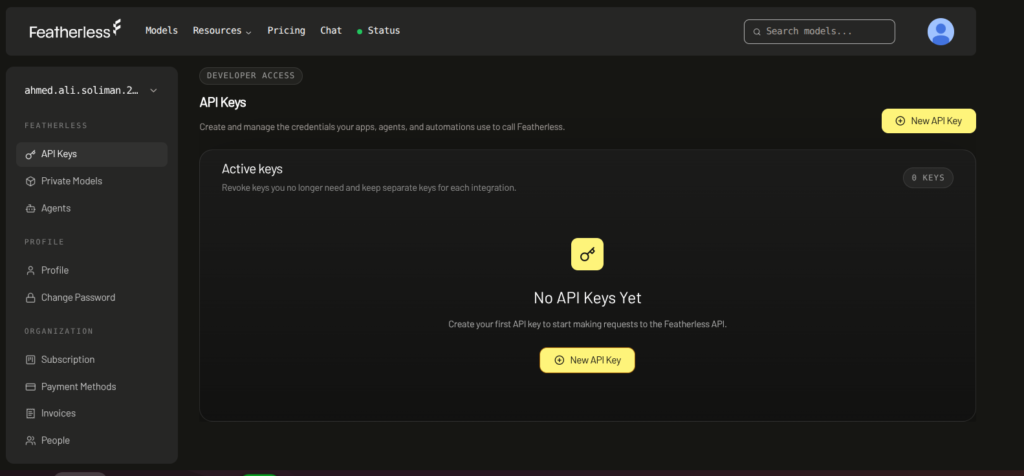
Task: Click the person icon beside Profile
Action: [x=30, y=270]
